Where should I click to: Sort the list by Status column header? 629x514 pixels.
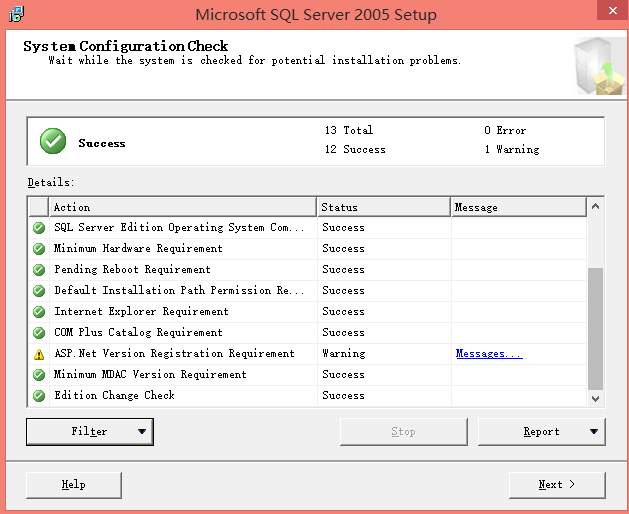point(383,207)
